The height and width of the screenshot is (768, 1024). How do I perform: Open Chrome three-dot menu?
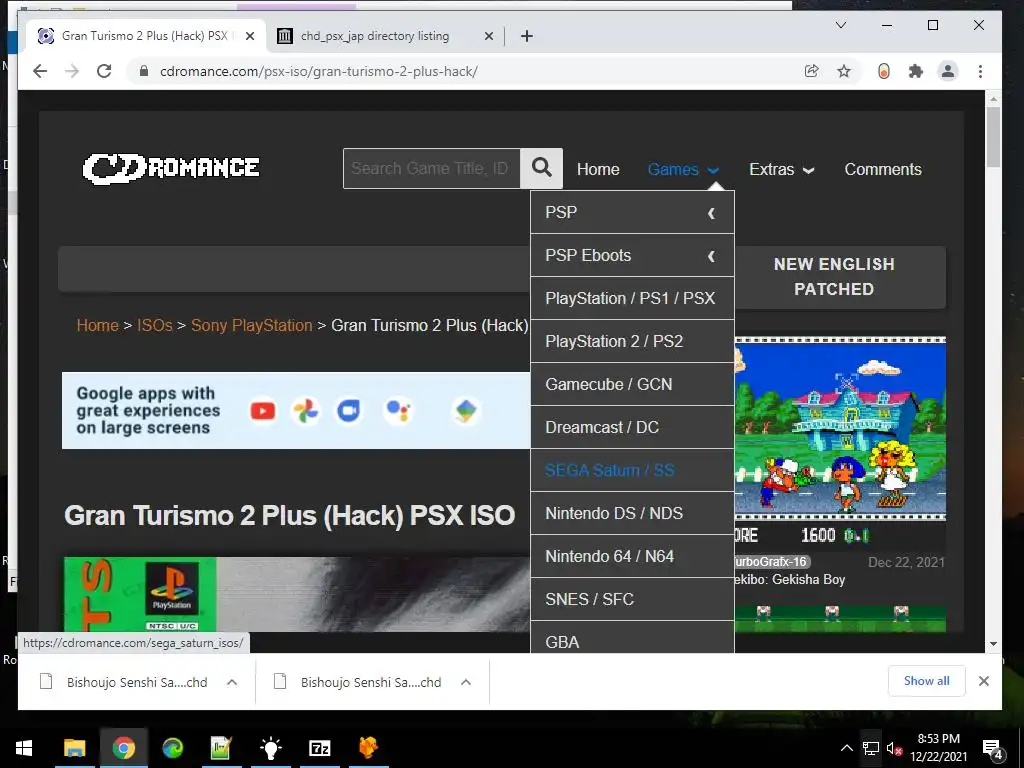point(980,71)
